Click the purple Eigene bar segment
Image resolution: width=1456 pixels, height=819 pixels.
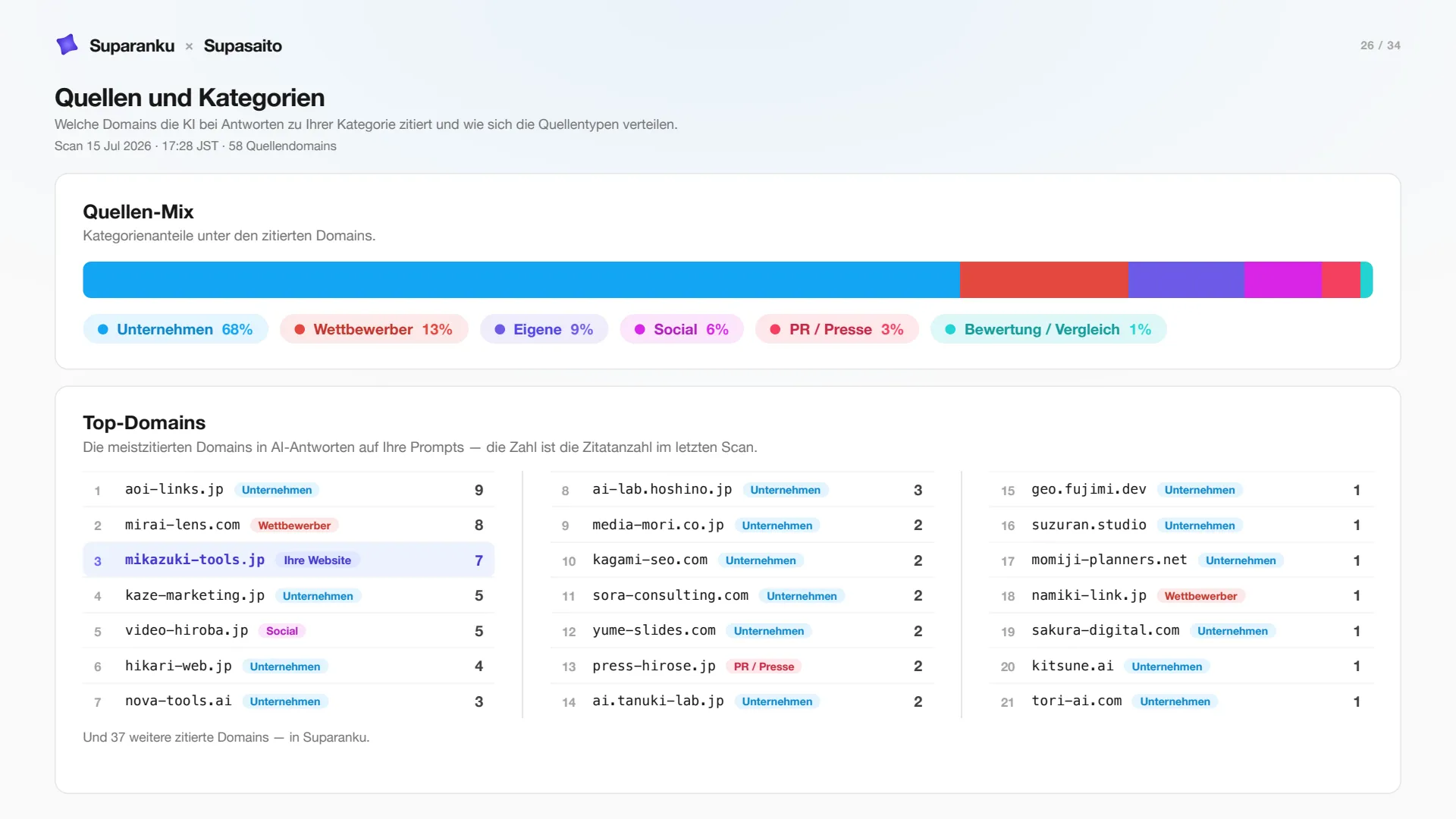tap(1186, 280)
